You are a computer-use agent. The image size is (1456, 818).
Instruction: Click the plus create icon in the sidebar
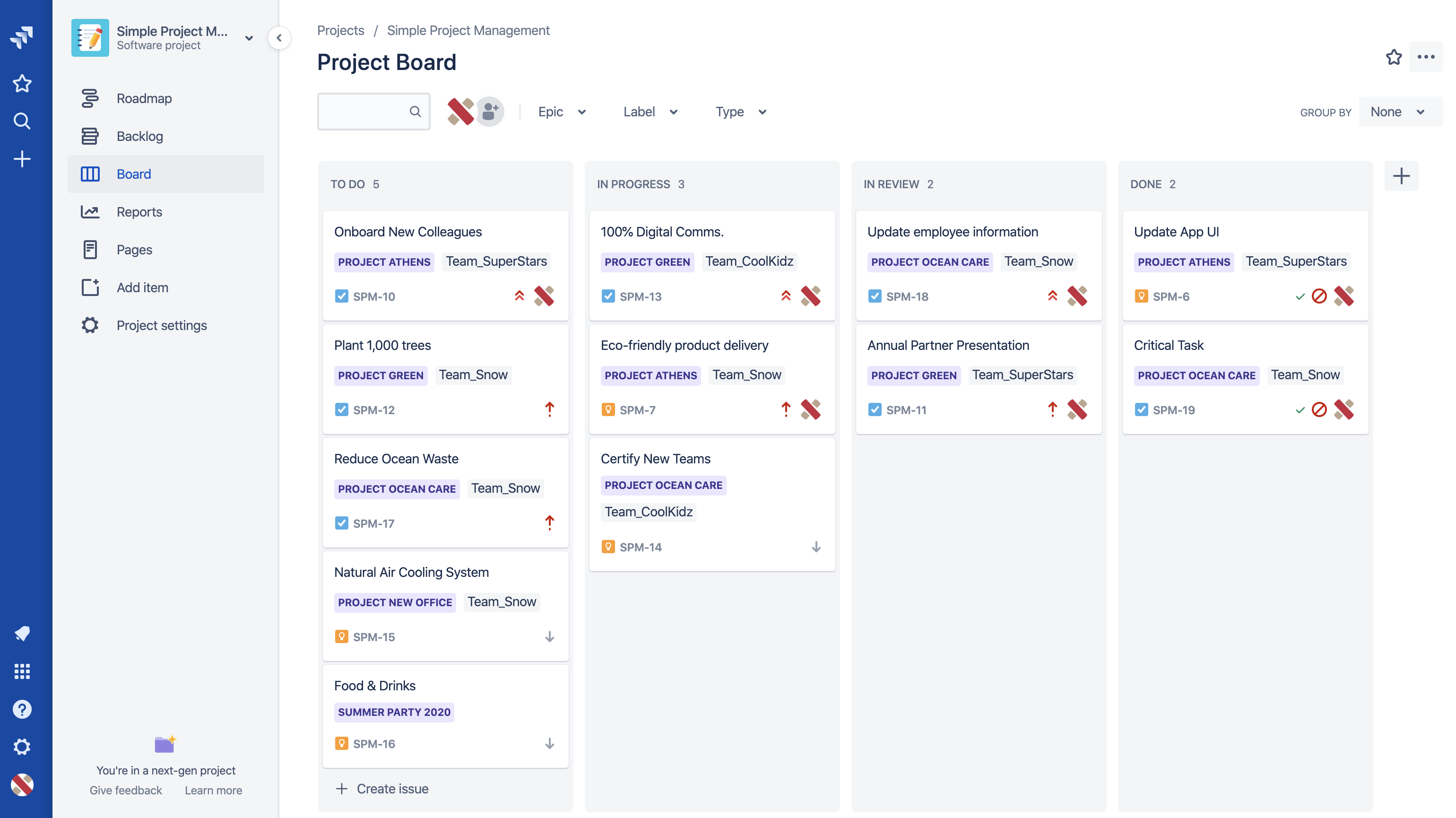(x=21, y=159)
